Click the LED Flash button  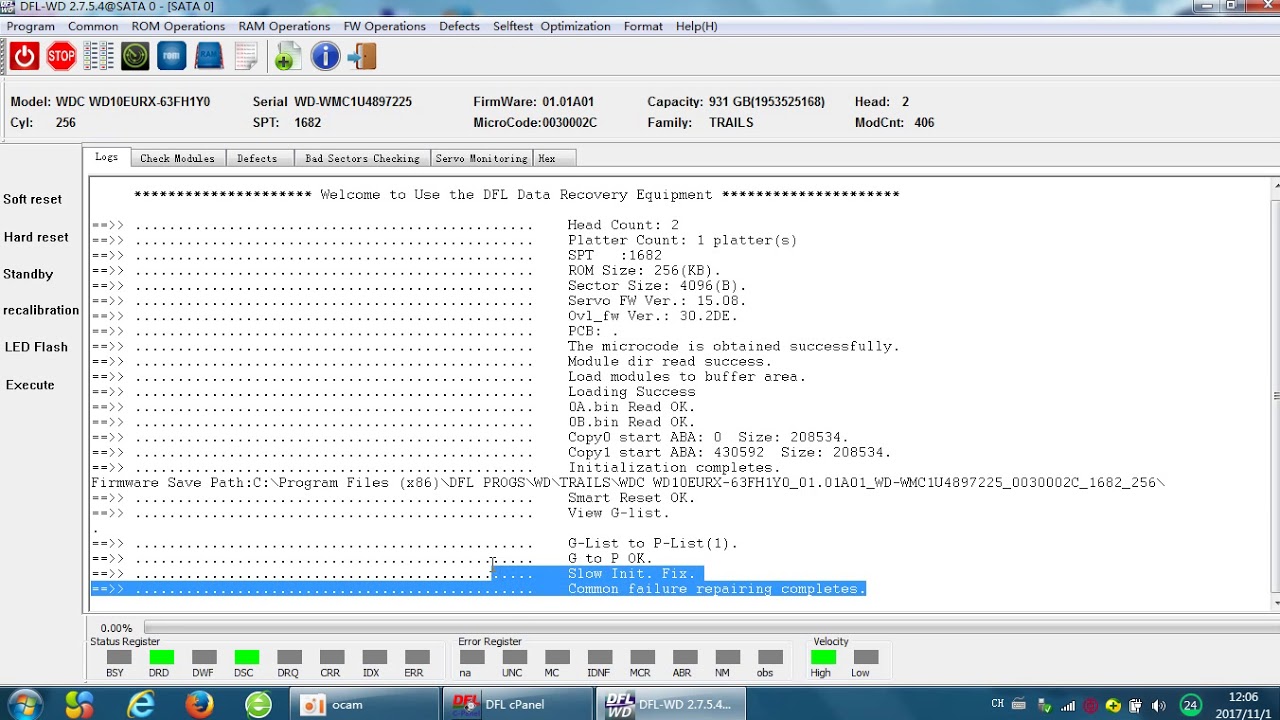[36, 347]
